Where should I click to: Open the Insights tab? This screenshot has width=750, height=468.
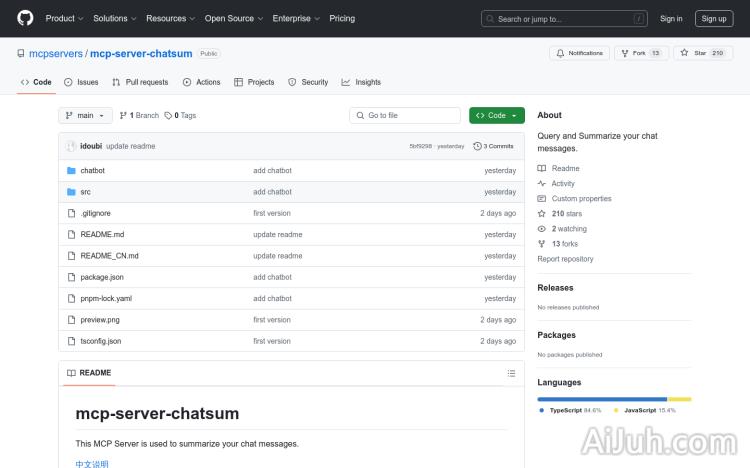(x=361, y=82)
